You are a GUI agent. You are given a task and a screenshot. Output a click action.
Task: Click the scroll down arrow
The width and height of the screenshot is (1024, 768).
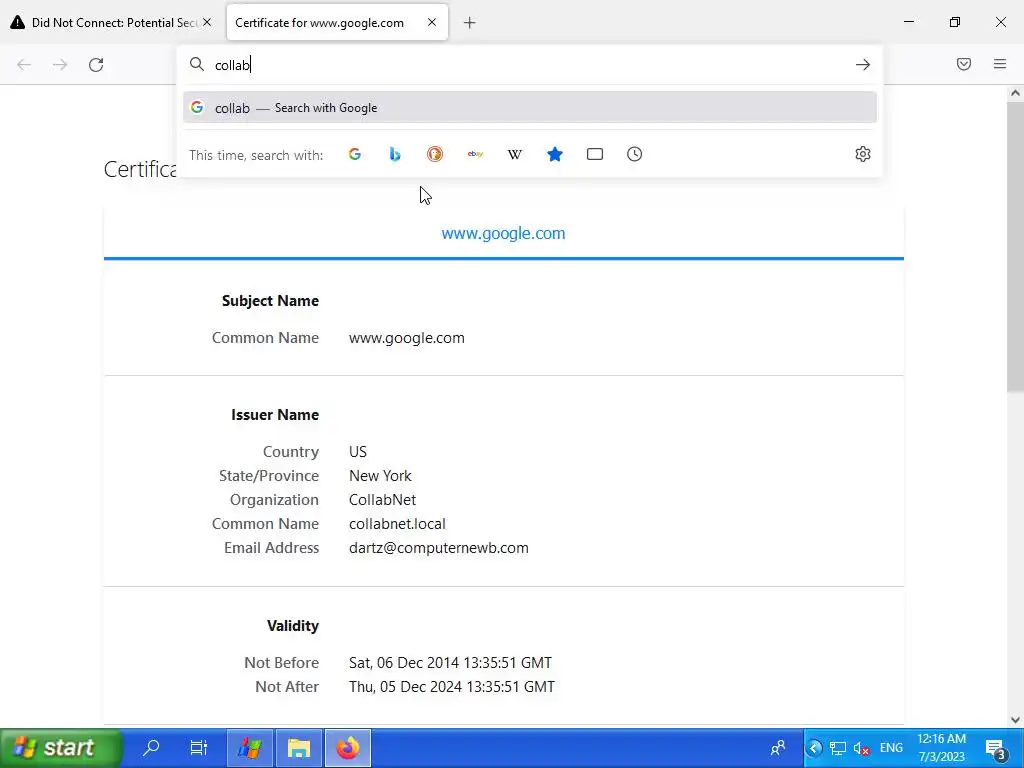point(1015,720)
